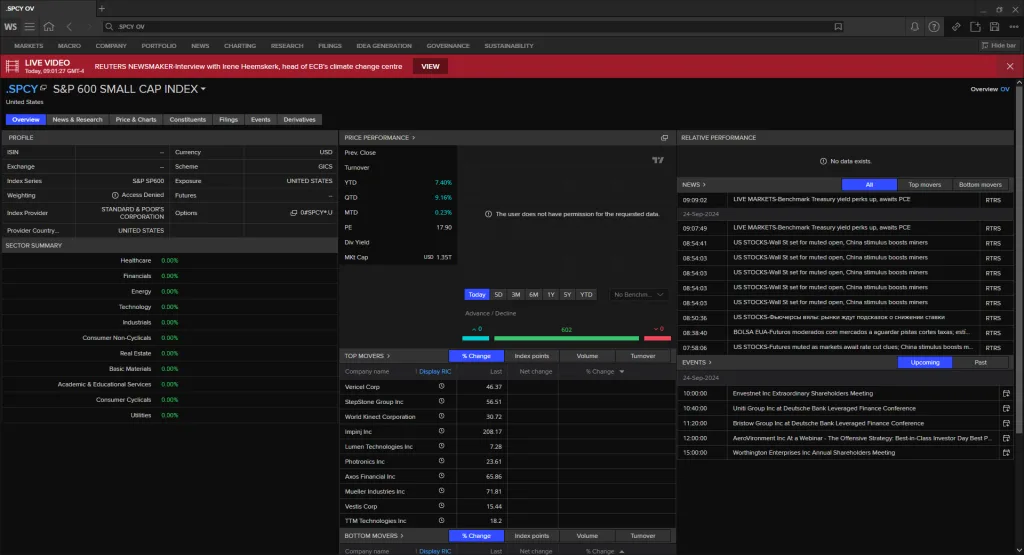1024x555 pixels.
Task: Show Past events
Action: [x=980, y=362]
